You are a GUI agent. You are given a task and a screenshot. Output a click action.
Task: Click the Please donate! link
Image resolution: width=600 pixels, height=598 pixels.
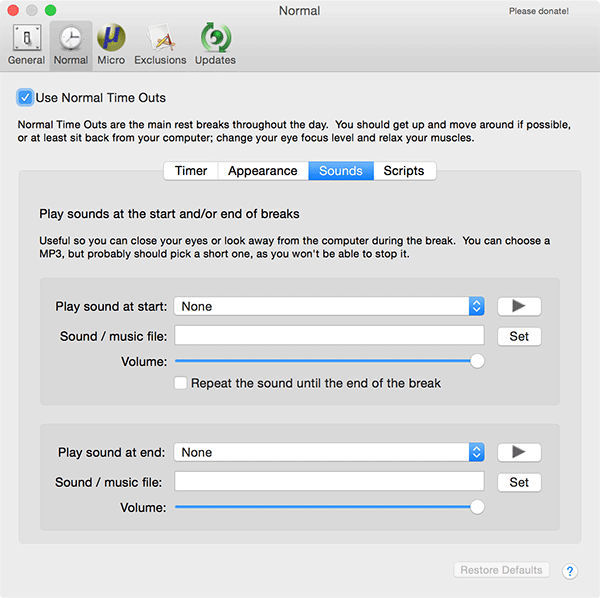(538, 11)
